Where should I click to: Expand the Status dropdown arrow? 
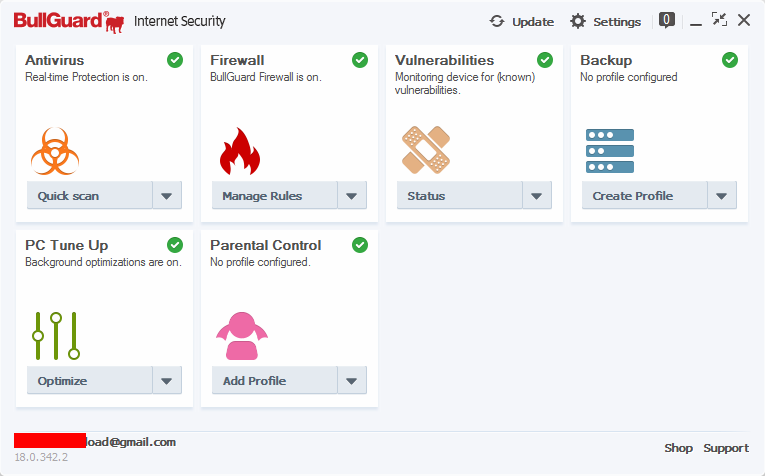(x=537, y=196)
